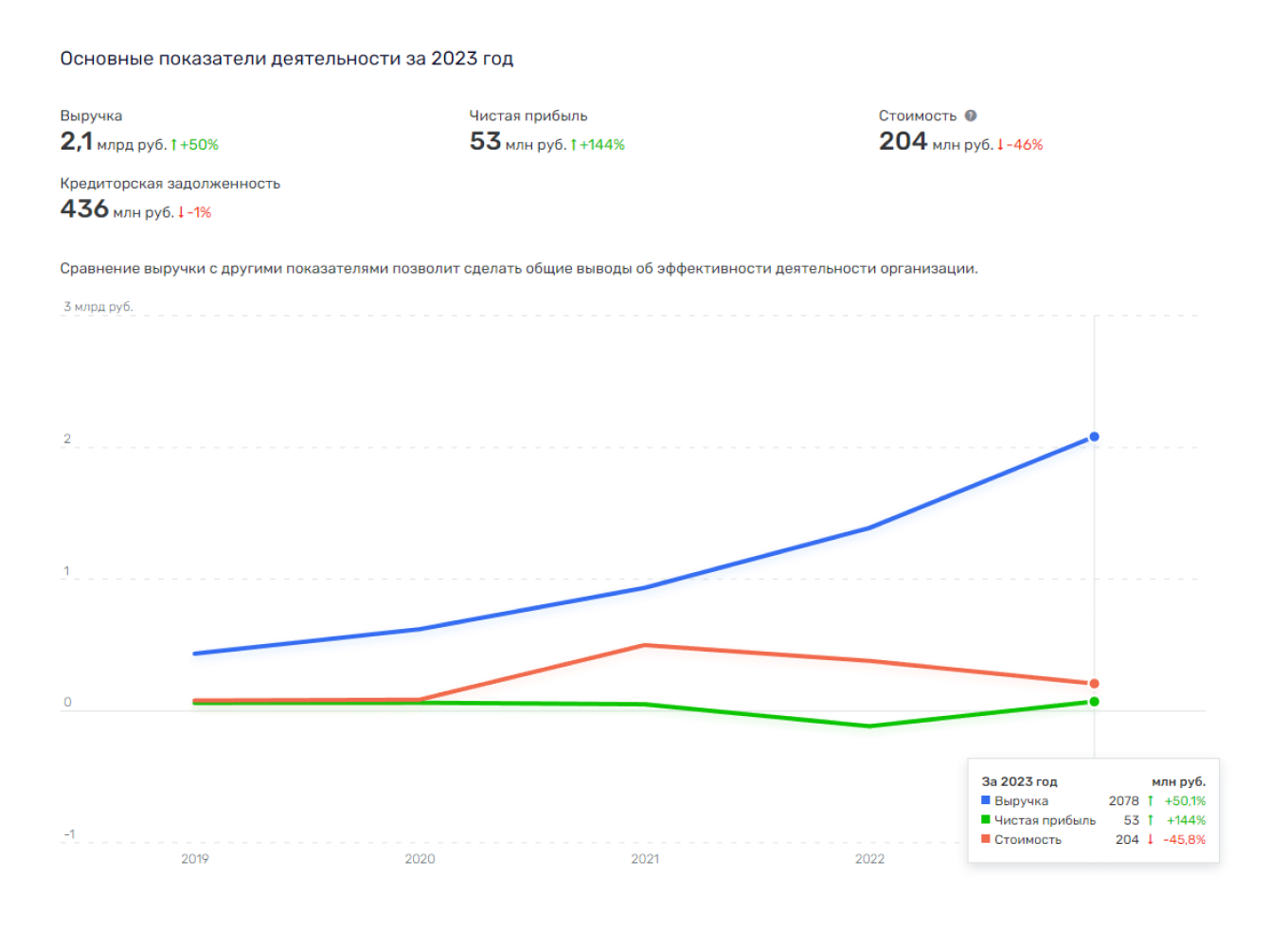Click the +50,1% value in the tooltip
Viewport: 1288px width, 931px height.
pyautogui.click(x=1185, y=800)
